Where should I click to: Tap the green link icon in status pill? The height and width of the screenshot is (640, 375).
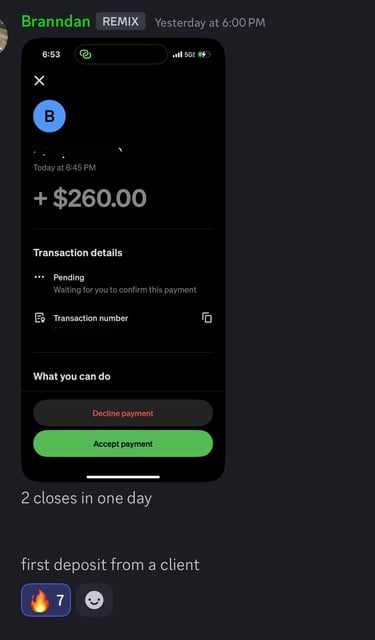[x=85, y=54]
